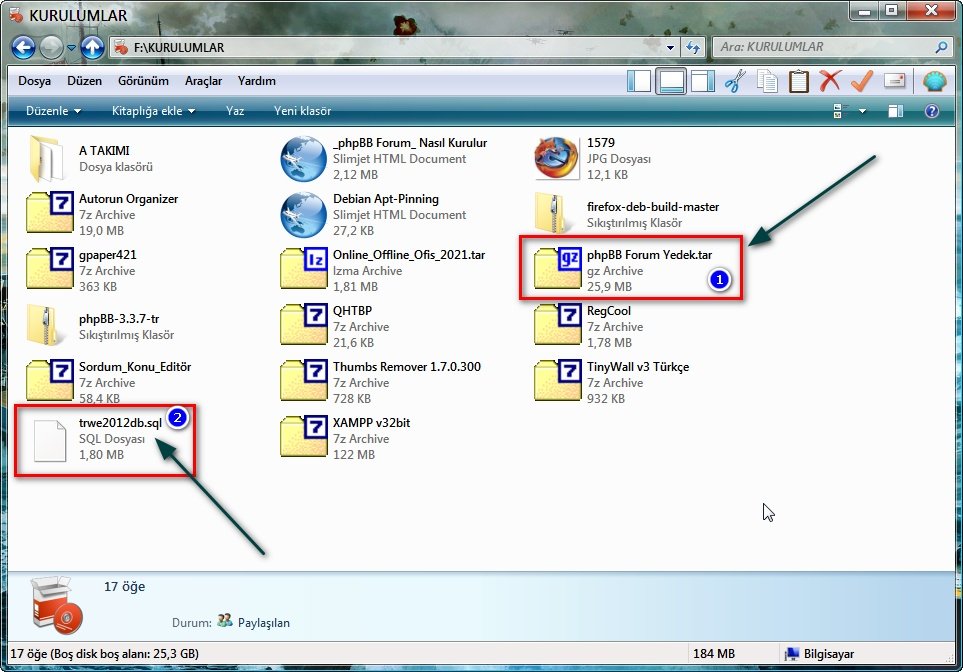
Task: Go up one folder level arrow
Action: 93,47
